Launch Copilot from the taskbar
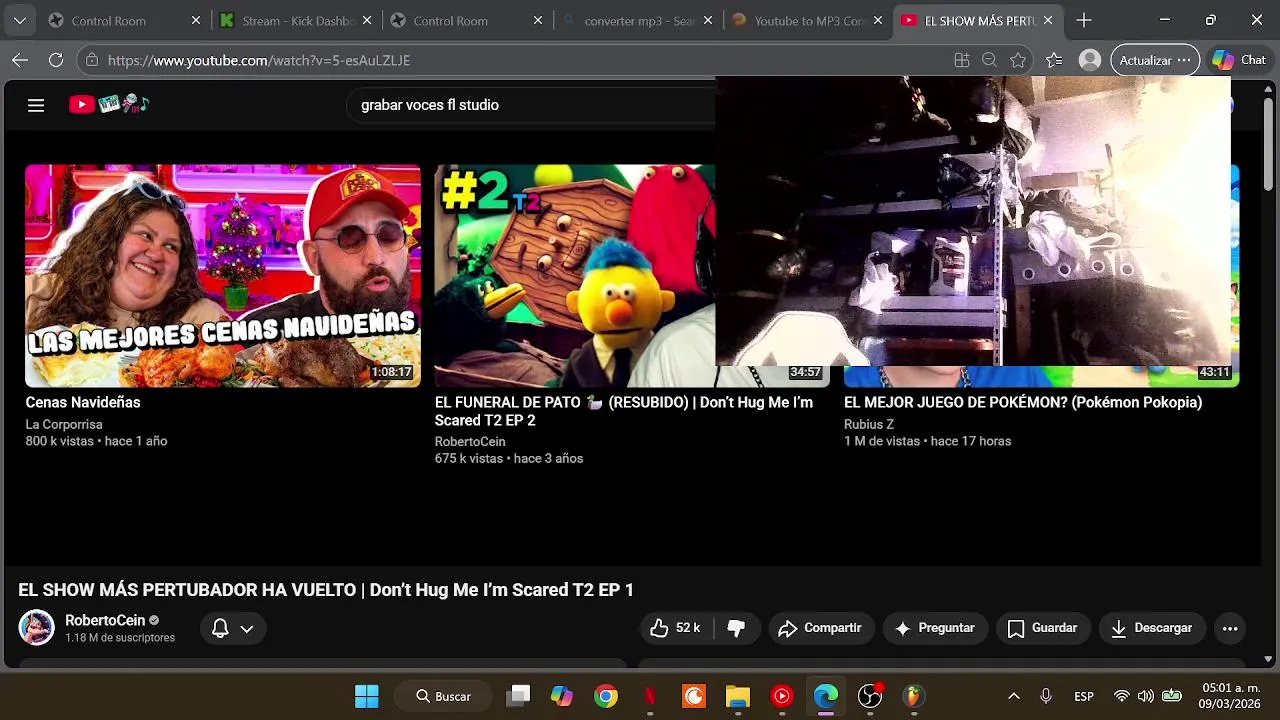1280x720 pixels. [x=562, y=696]
